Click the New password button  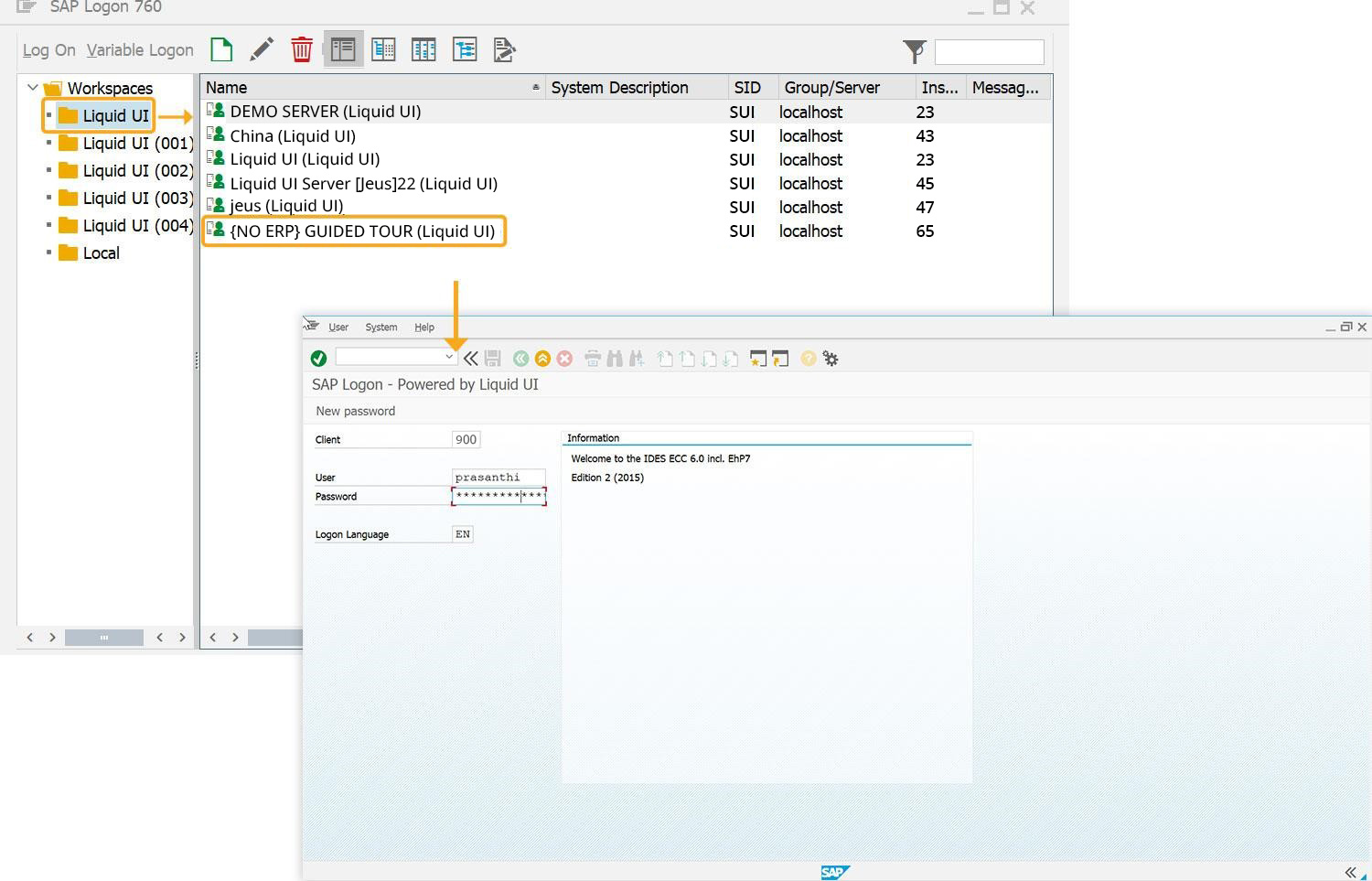coord(356,411)
